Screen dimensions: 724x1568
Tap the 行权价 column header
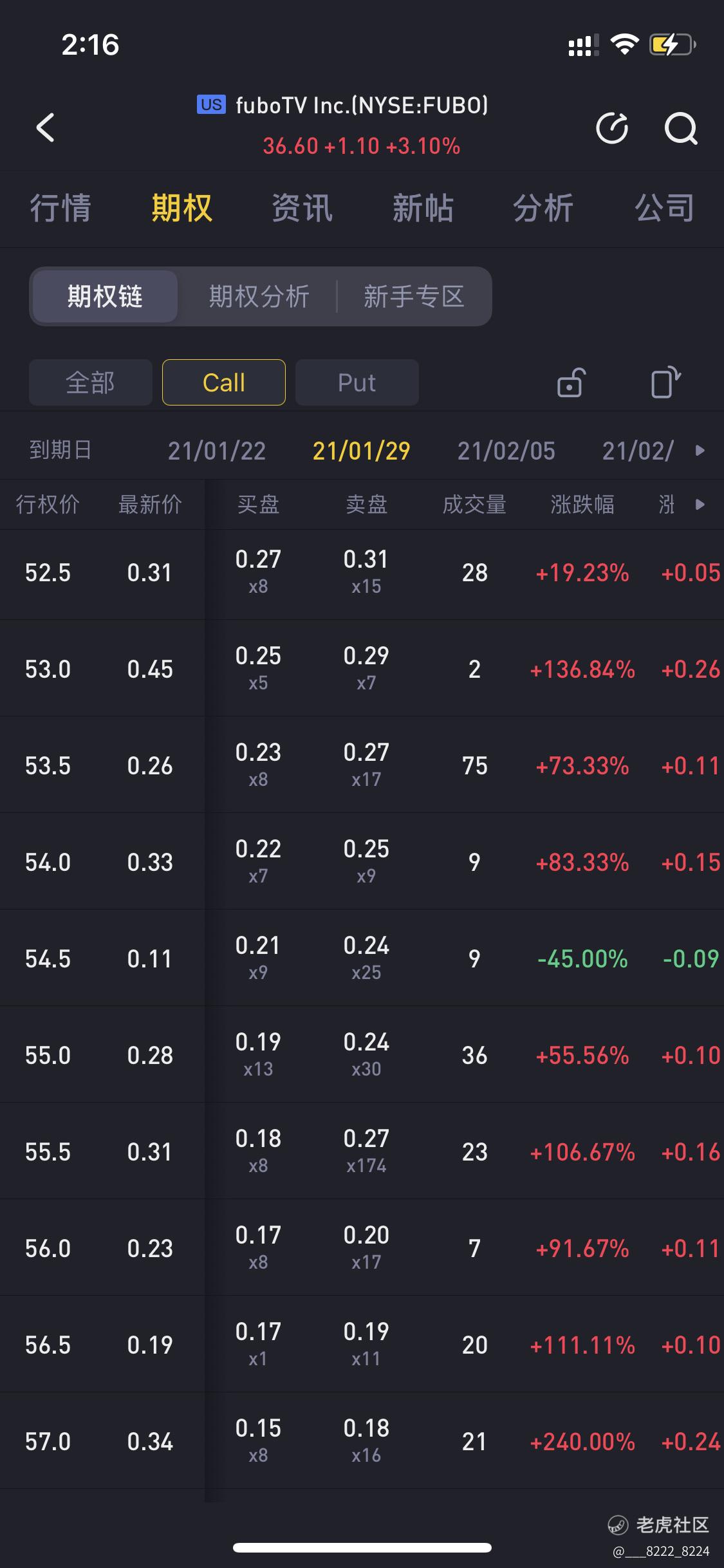48,504
